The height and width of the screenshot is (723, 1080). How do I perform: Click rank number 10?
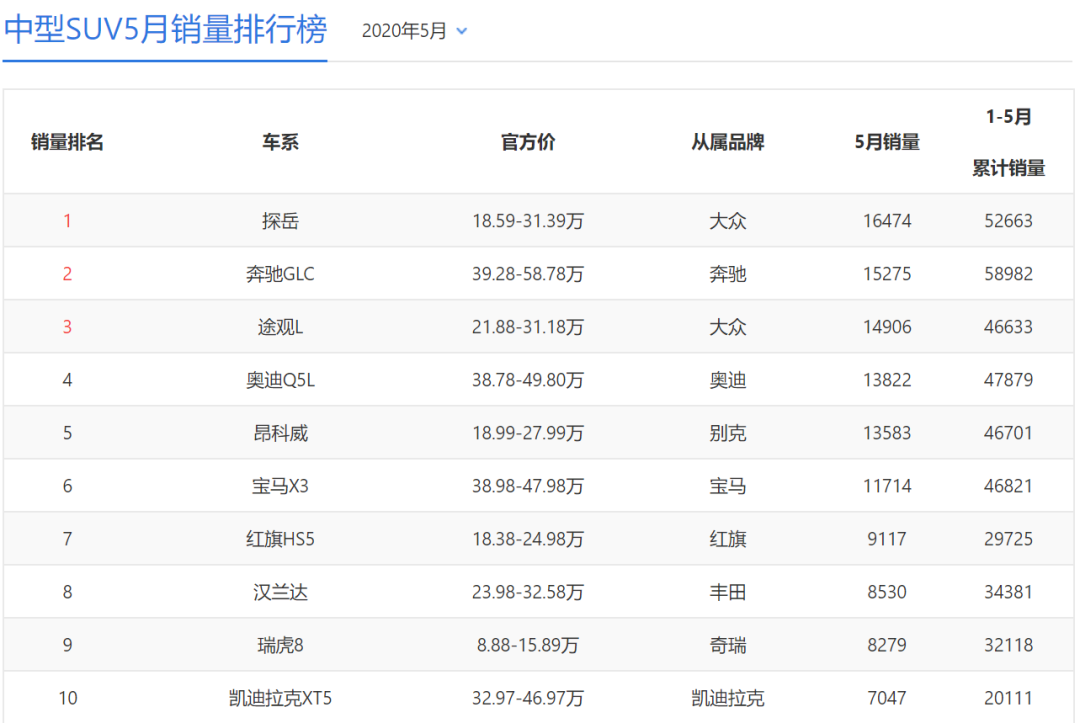coord(68,698)
